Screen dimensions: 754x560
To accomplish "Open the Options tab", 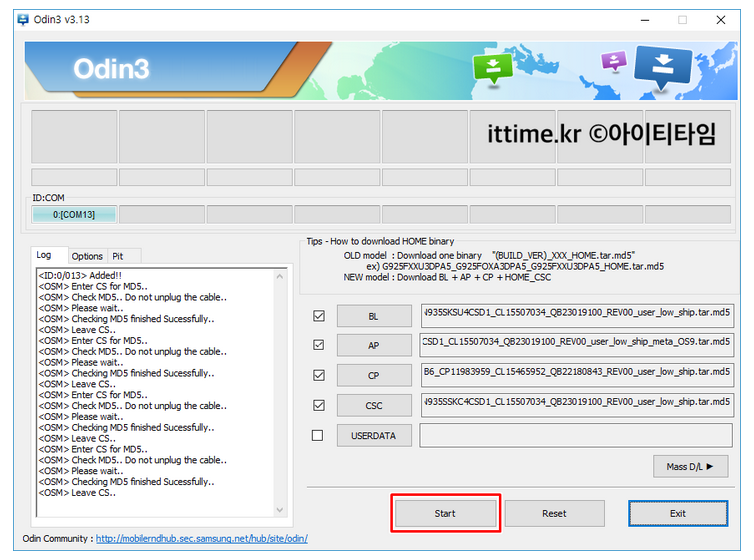I will coord(87,256).
